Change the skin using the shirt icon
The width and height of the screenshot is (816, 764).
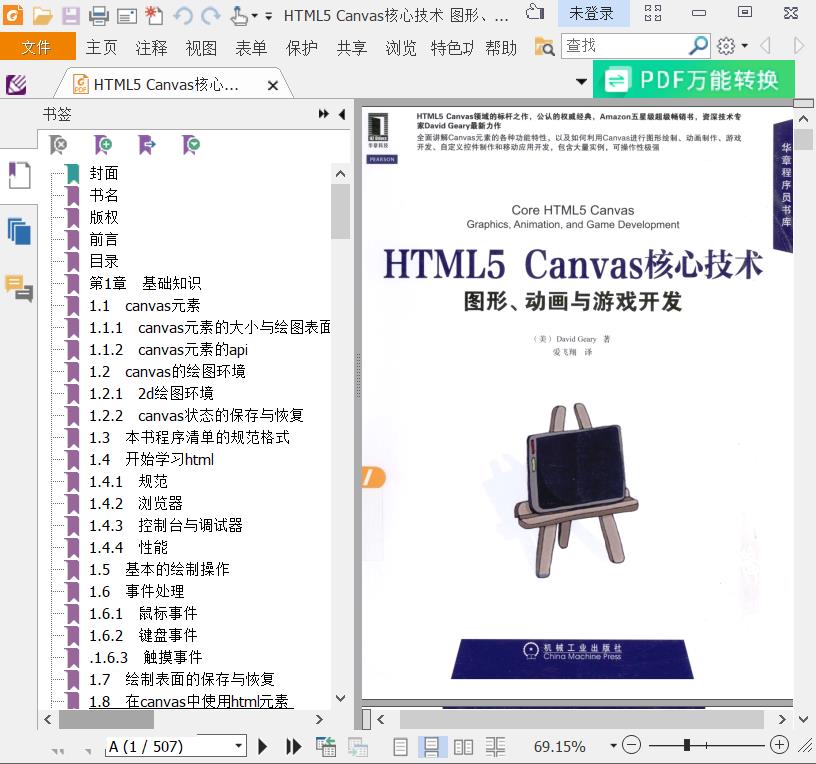534,12
